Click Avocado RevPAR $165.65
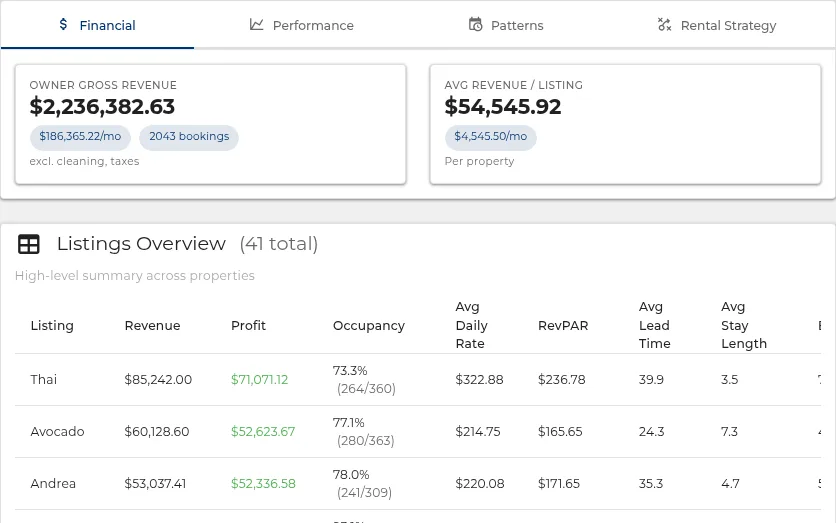The image size is (836, 523). [x=560, y=432]
